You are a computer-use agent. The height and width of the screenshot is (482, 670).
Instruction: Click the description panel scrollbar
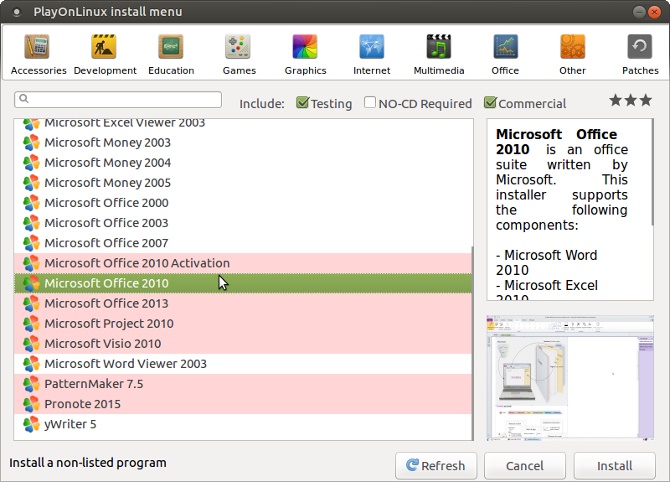(652, 172)
